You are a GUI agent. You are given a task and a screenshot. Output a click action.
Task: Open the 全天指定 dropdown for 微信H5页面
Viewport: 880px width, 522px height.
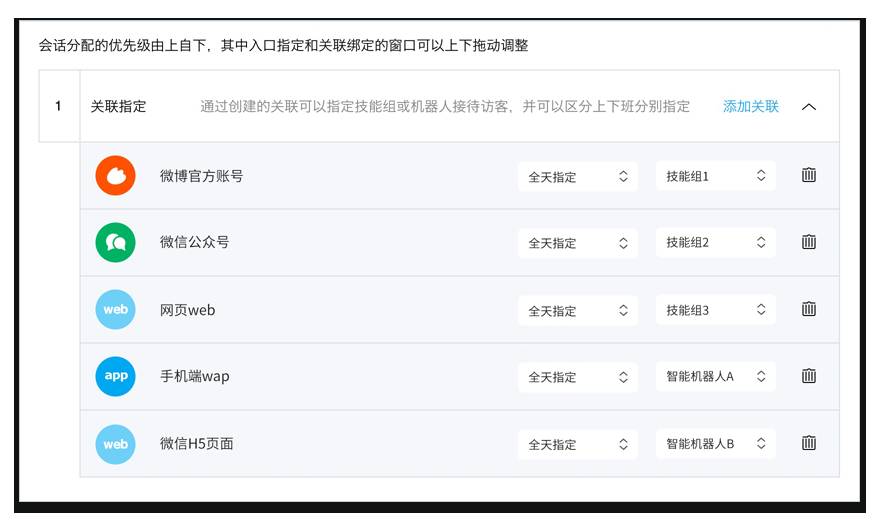pos(577,444)
